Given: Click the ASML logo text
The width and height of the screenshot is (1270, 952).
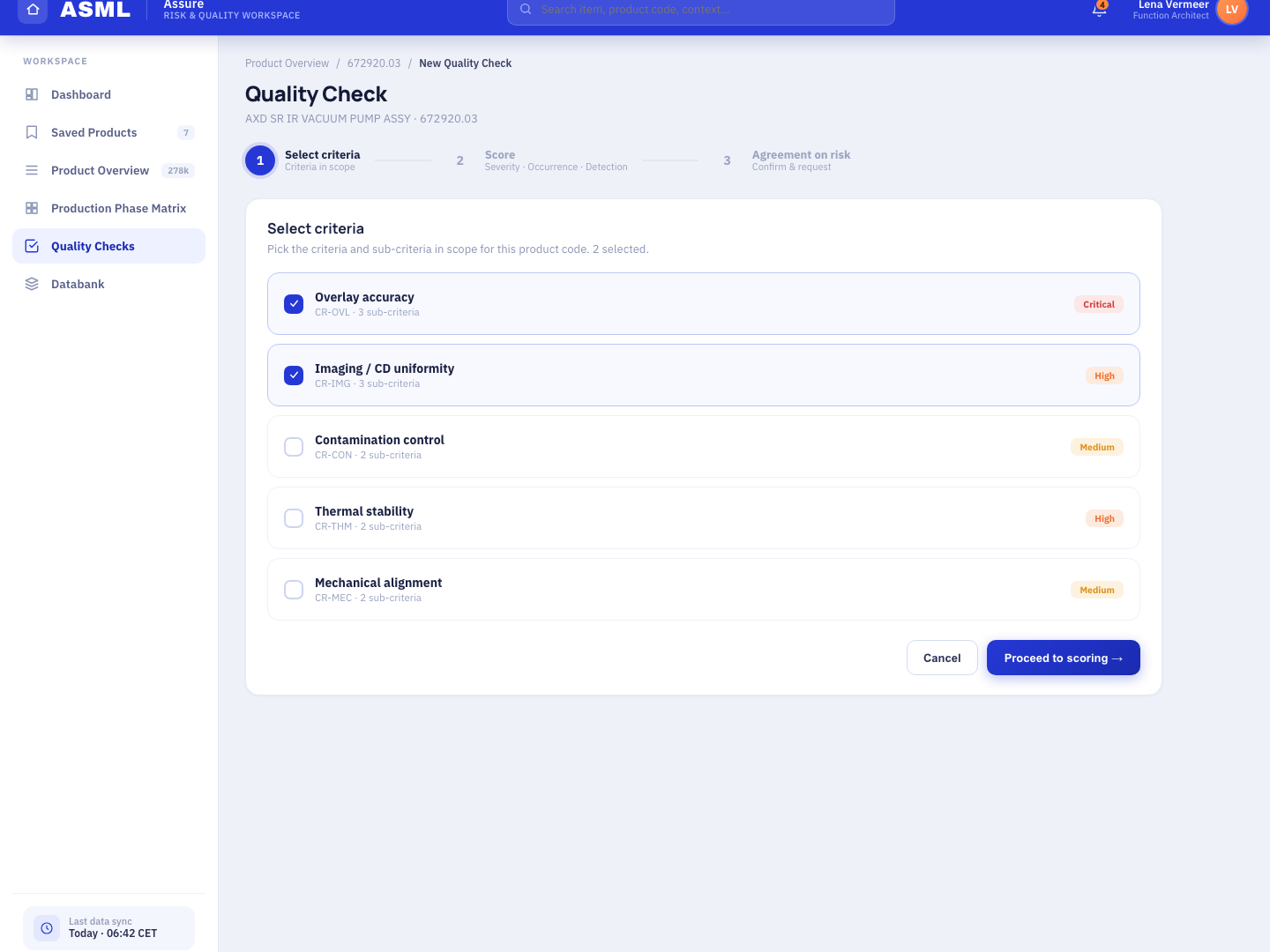Looking at the screenshot, I should (95, 10).
